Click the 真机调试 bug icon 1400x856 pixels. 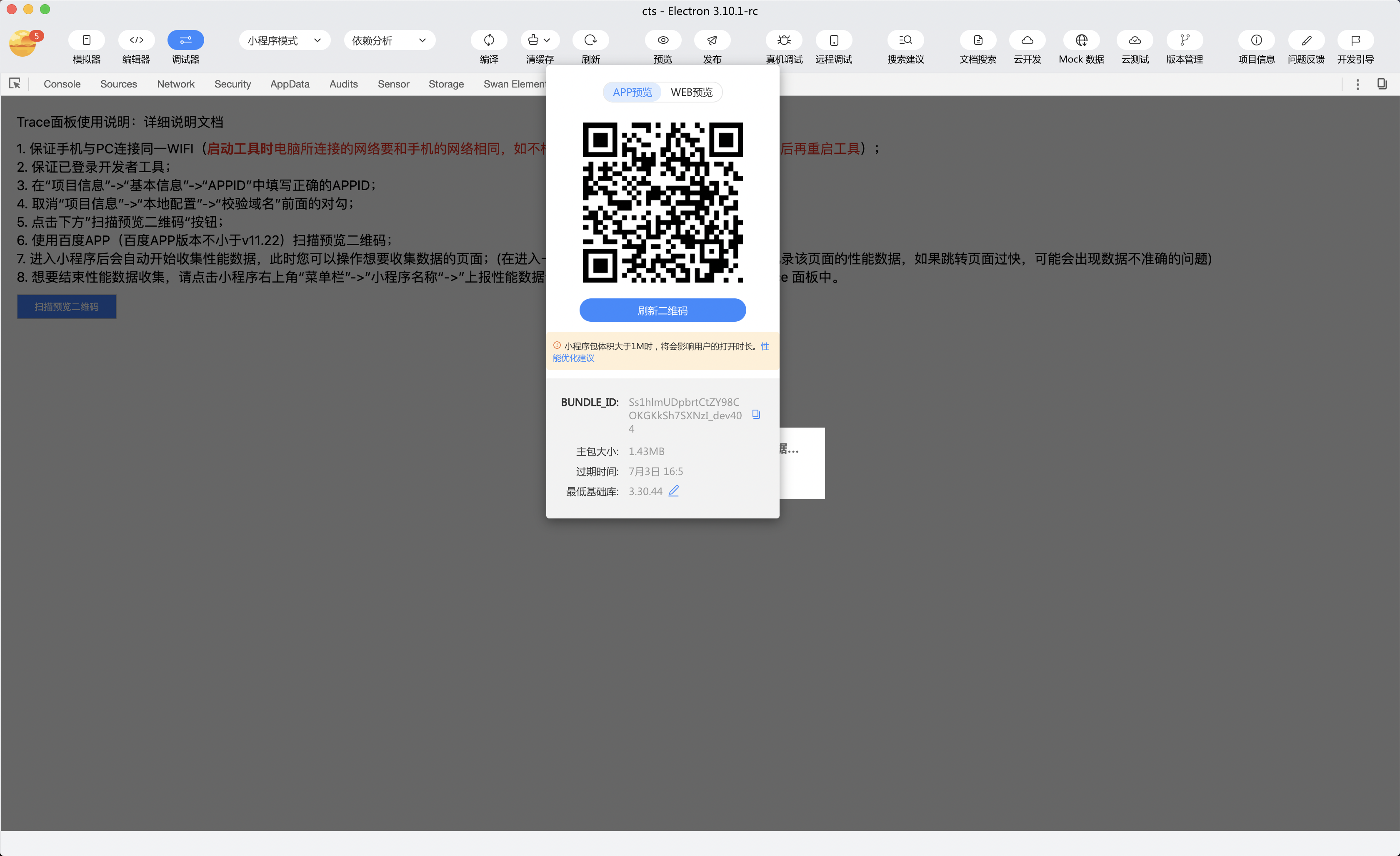click(783, 40)
